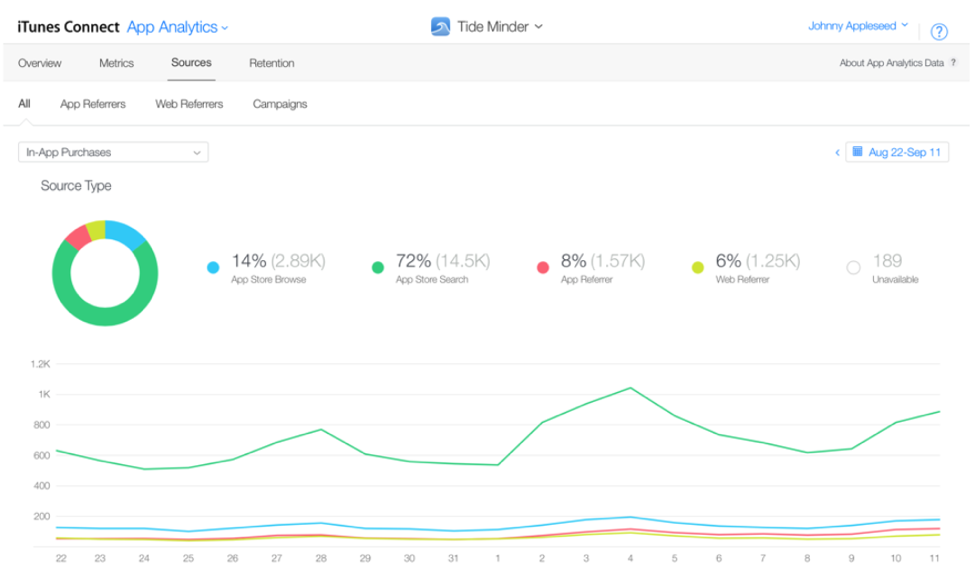
Task: Open the Aug 22-Sep 11 date picker
Action: coord(897,152)
